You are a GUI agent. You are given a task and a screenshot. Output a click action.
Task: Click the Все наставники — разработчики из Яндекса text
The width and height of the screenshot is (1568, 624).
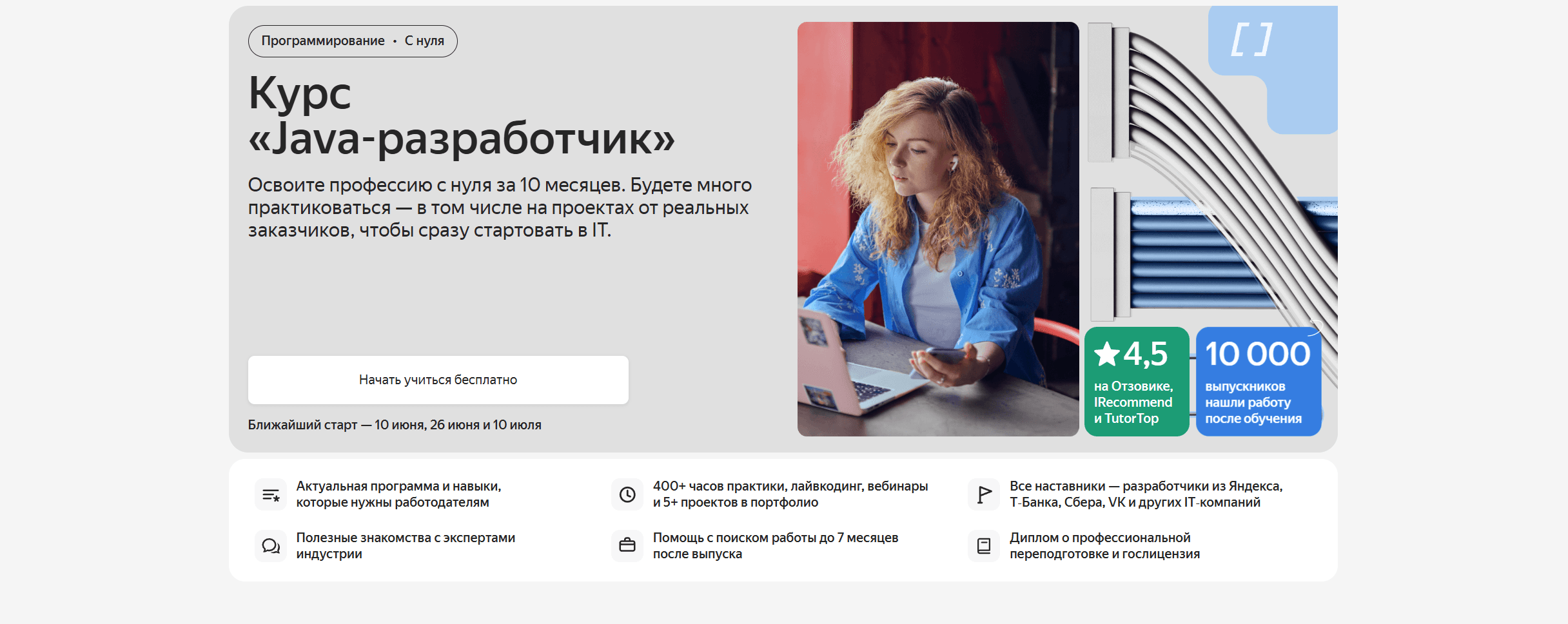point(1146,494)
